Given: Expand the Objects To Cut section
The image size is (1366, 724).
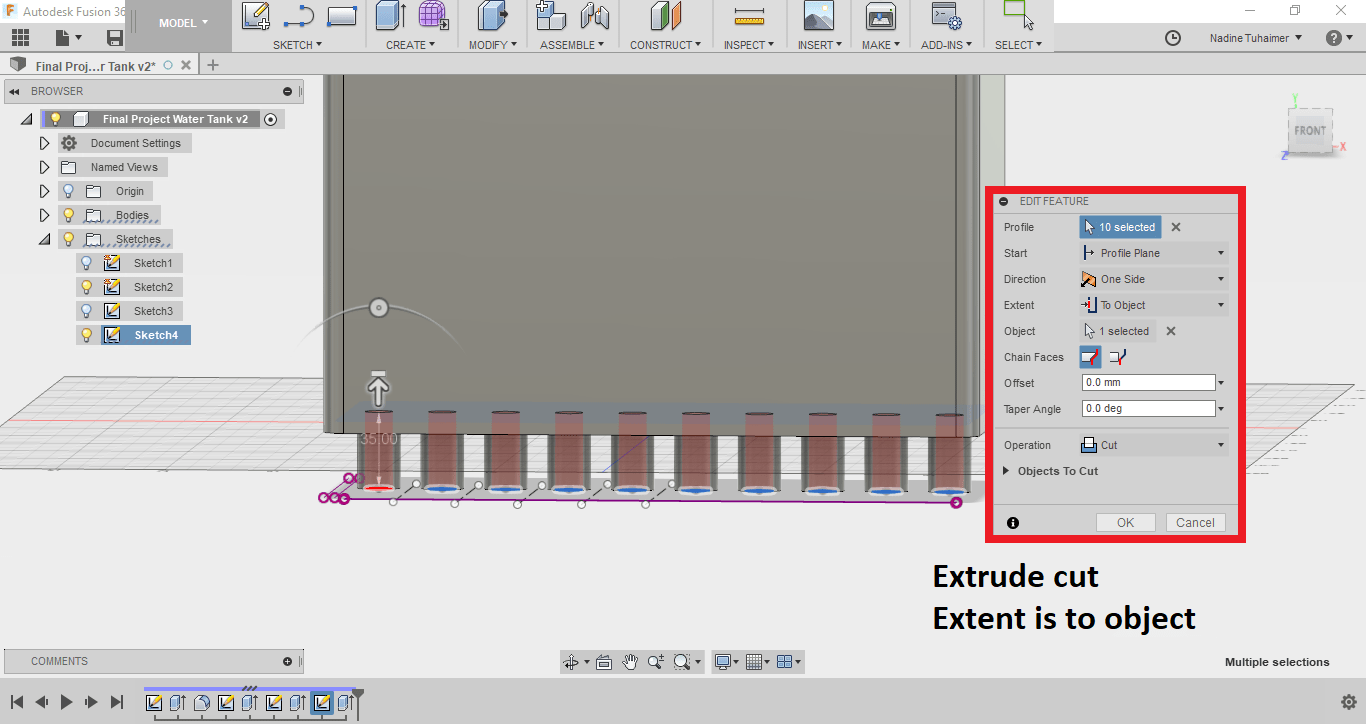Looking at the screenshot, I should click(x=1007, y=471).
